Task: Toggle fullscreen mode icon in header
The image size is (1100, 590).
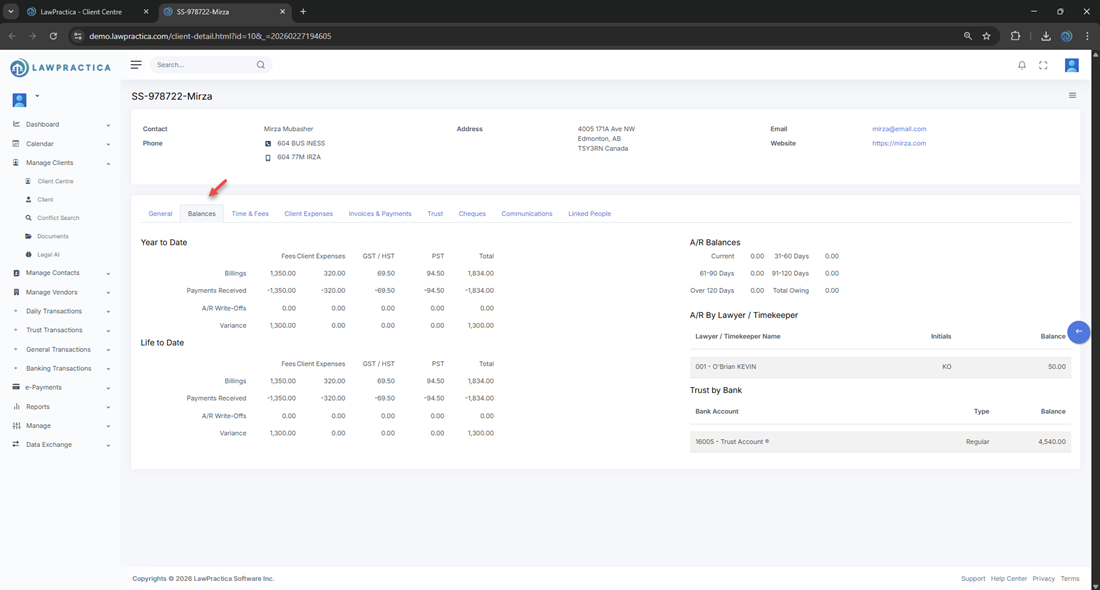Action: click(x=1043, y=65)
